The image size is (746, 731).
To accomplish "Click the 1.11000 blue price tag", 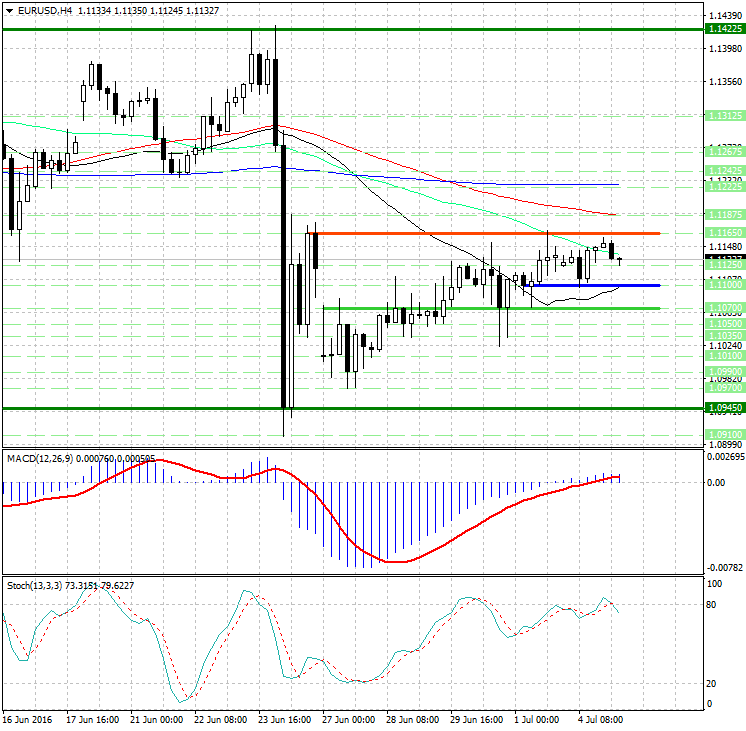I will coord(724,285).
